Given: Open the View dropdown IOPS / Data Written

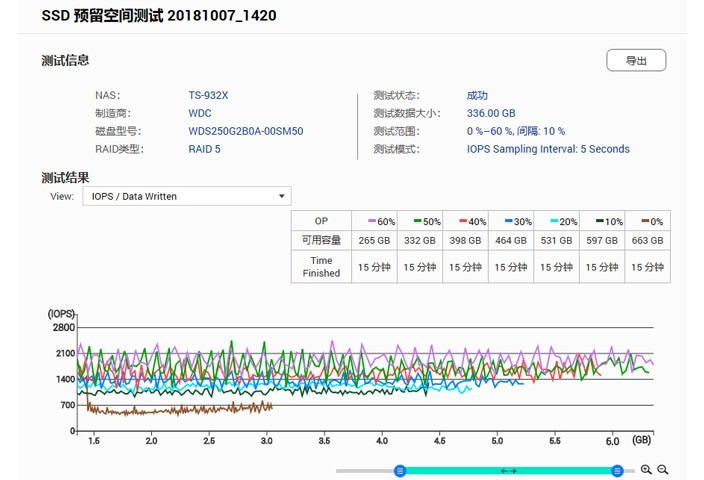Looking at the screenshot, I should [185, 197].
